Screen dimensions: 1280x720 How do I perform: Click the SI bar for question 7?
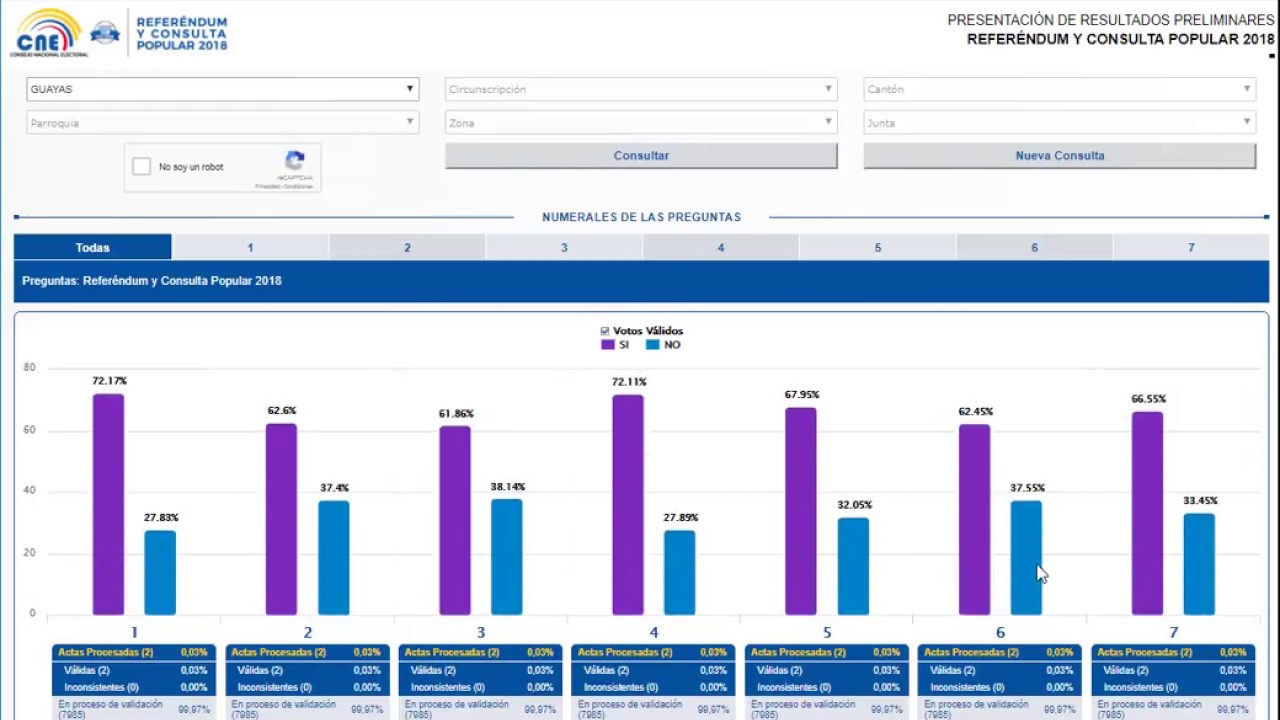point(1147,513)
